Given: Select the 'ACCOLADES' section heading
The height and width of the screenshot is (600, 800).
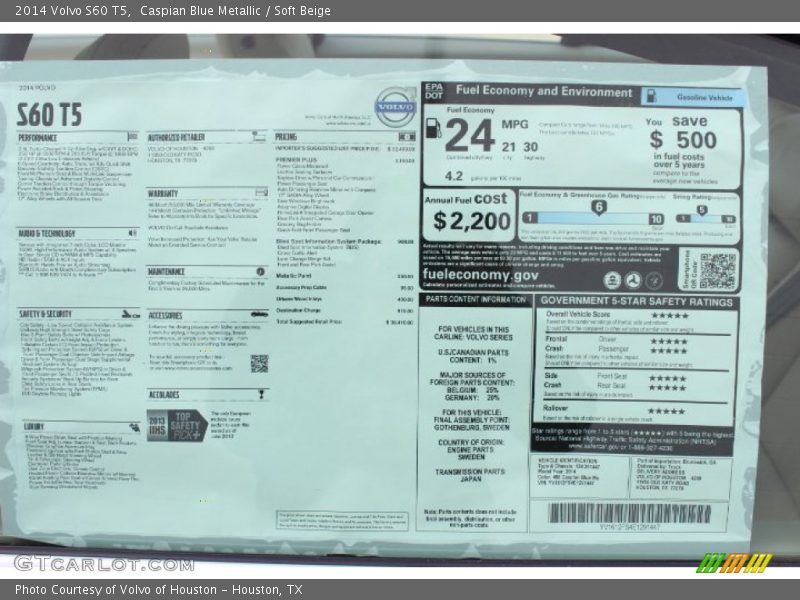Looking at the screenshot, I should (x=164, y=395).
